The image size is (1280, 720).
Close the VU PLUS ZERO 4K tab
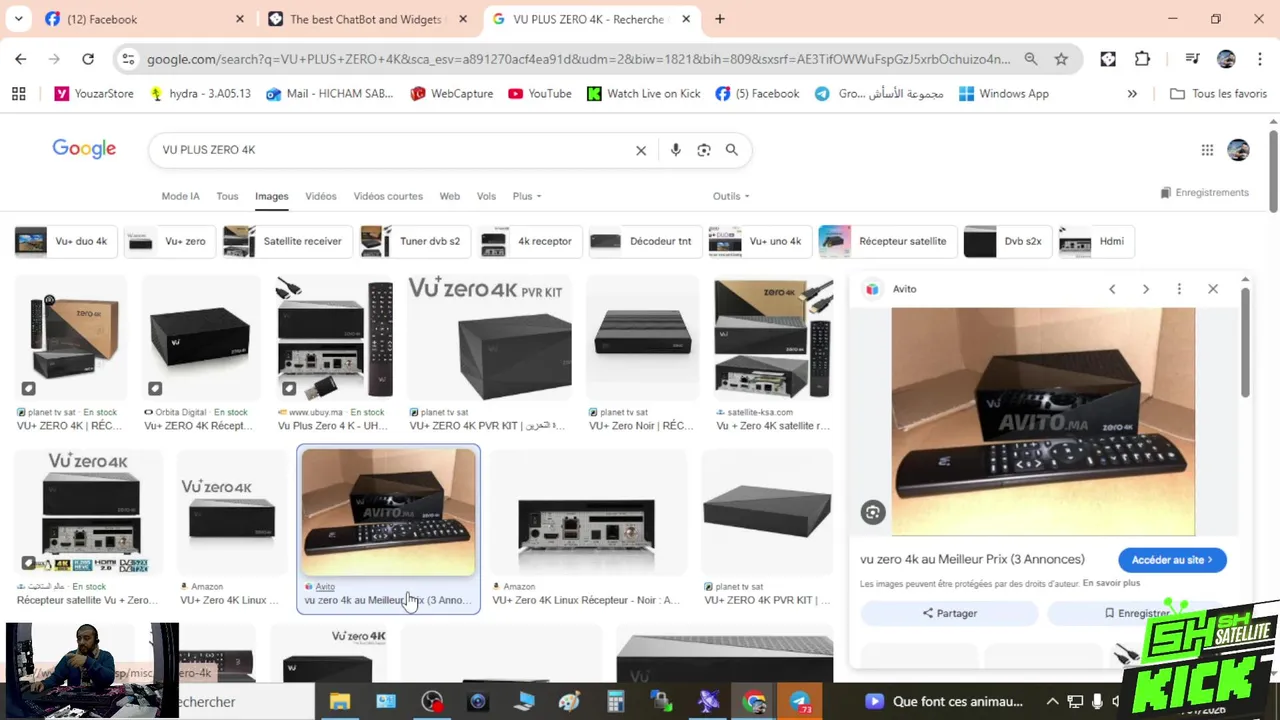click(x=686, y=19)
